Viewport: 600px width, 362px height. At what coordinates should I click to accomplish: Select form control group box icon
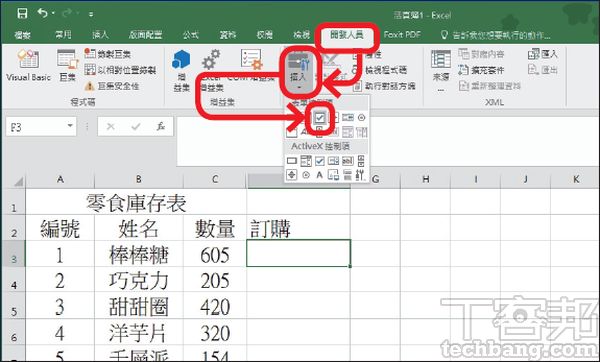coord(291,132)
